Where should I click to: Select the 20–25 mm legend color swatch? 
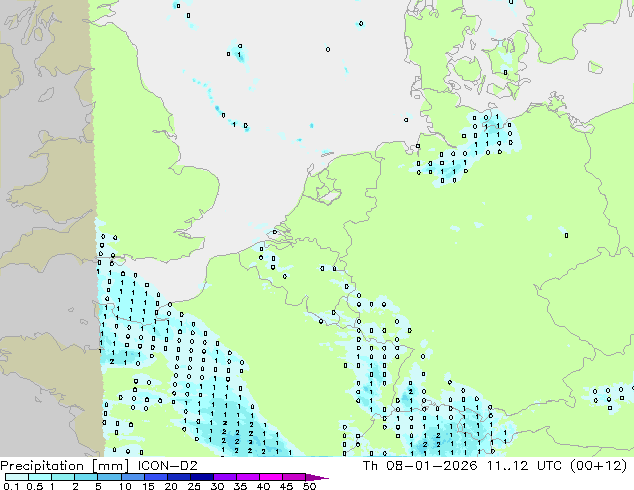pos(179,477)
